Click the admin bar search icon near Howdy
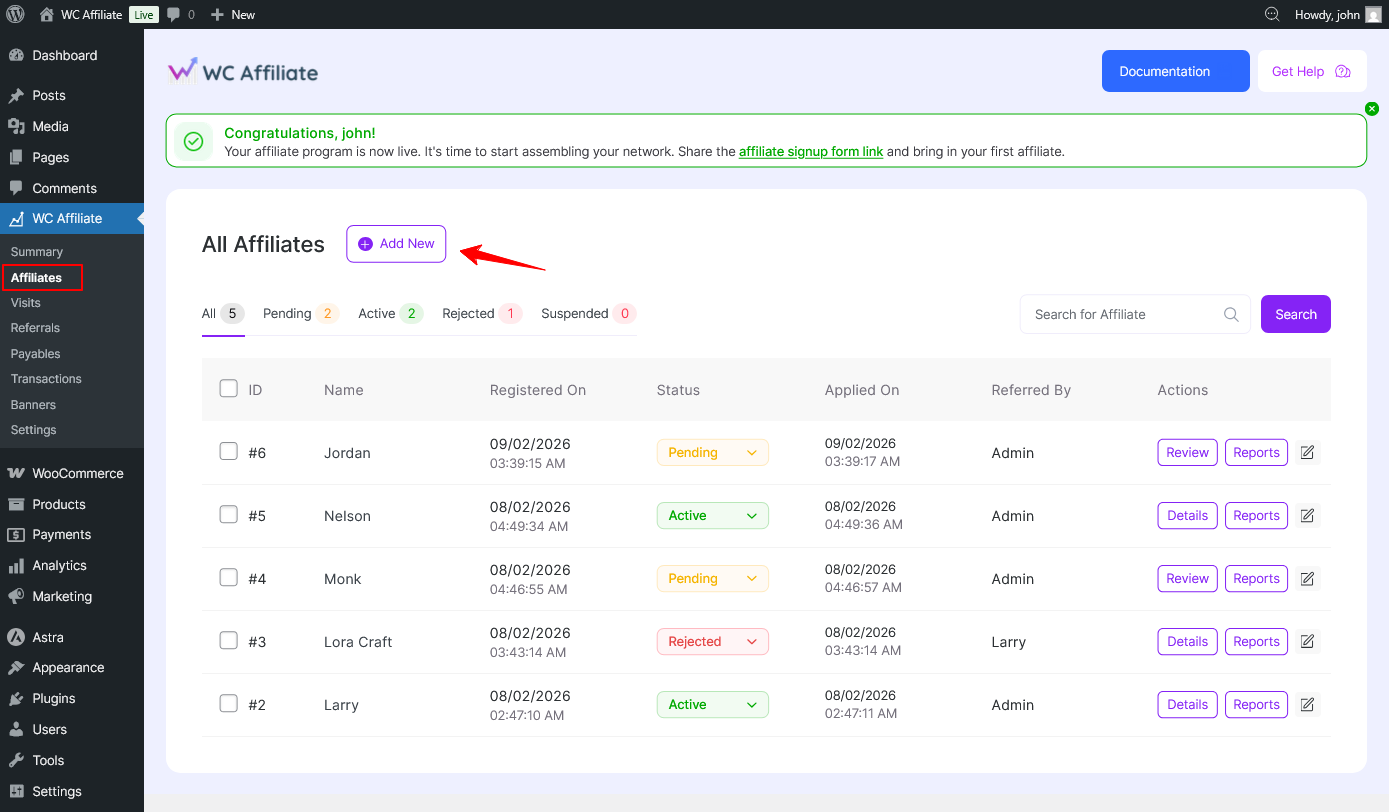1389x812 pixels. (1272, 14)
